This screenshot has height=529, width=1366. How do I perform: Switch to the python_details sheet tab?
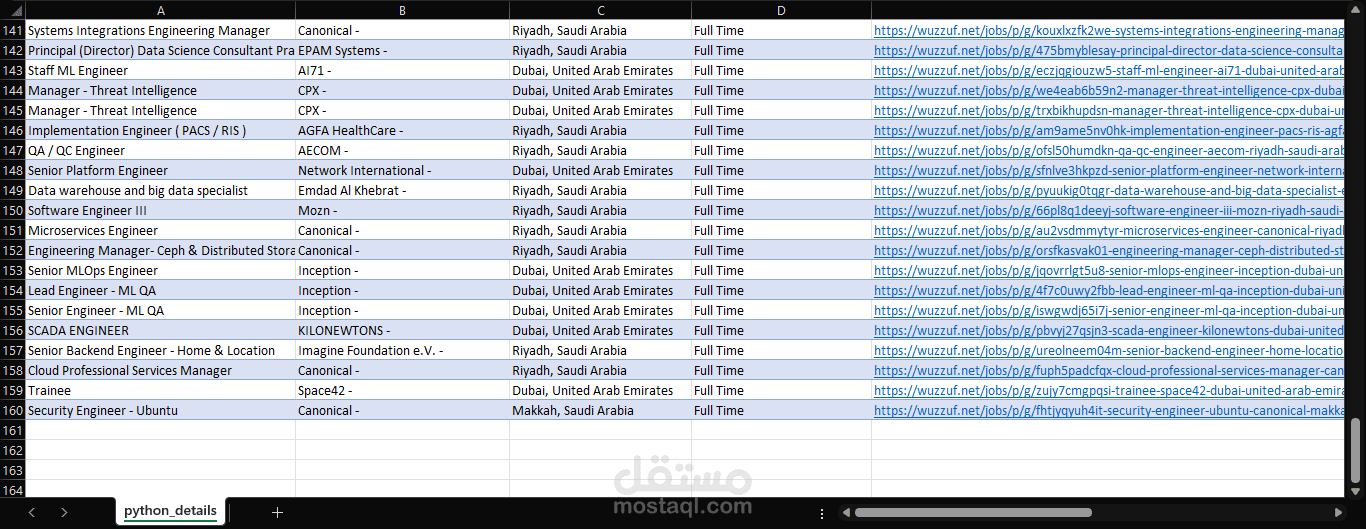click(170, 511)
